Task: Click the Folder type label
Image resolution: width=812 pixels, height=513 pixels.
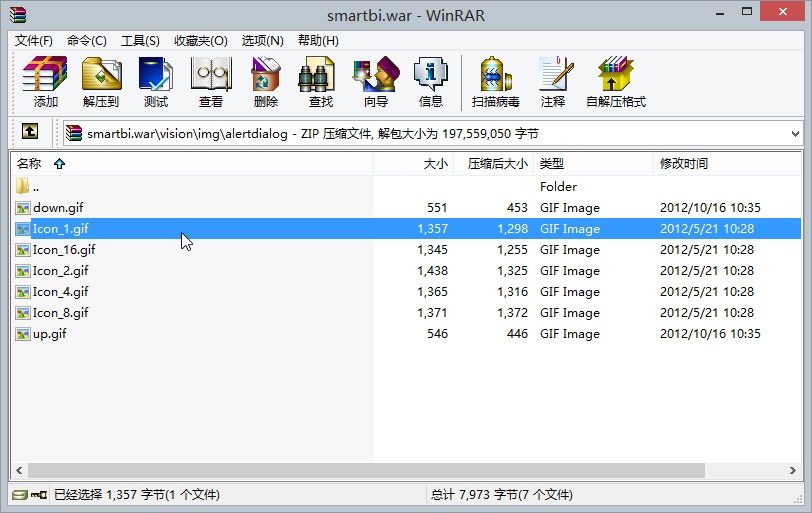Action: 558,187
